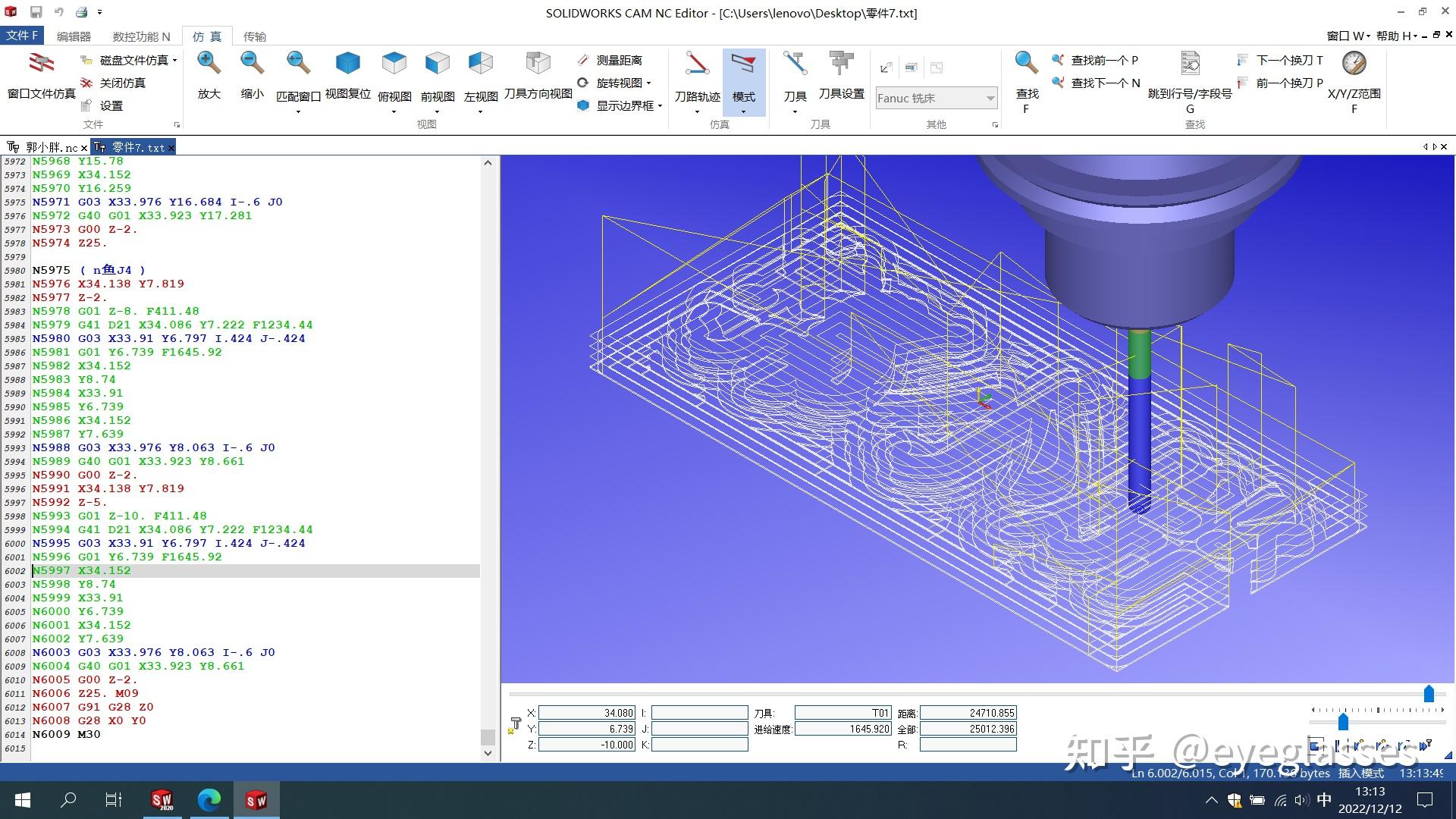
Task: Click the 放大 zoom in magnifier
Action: [209, 64]
